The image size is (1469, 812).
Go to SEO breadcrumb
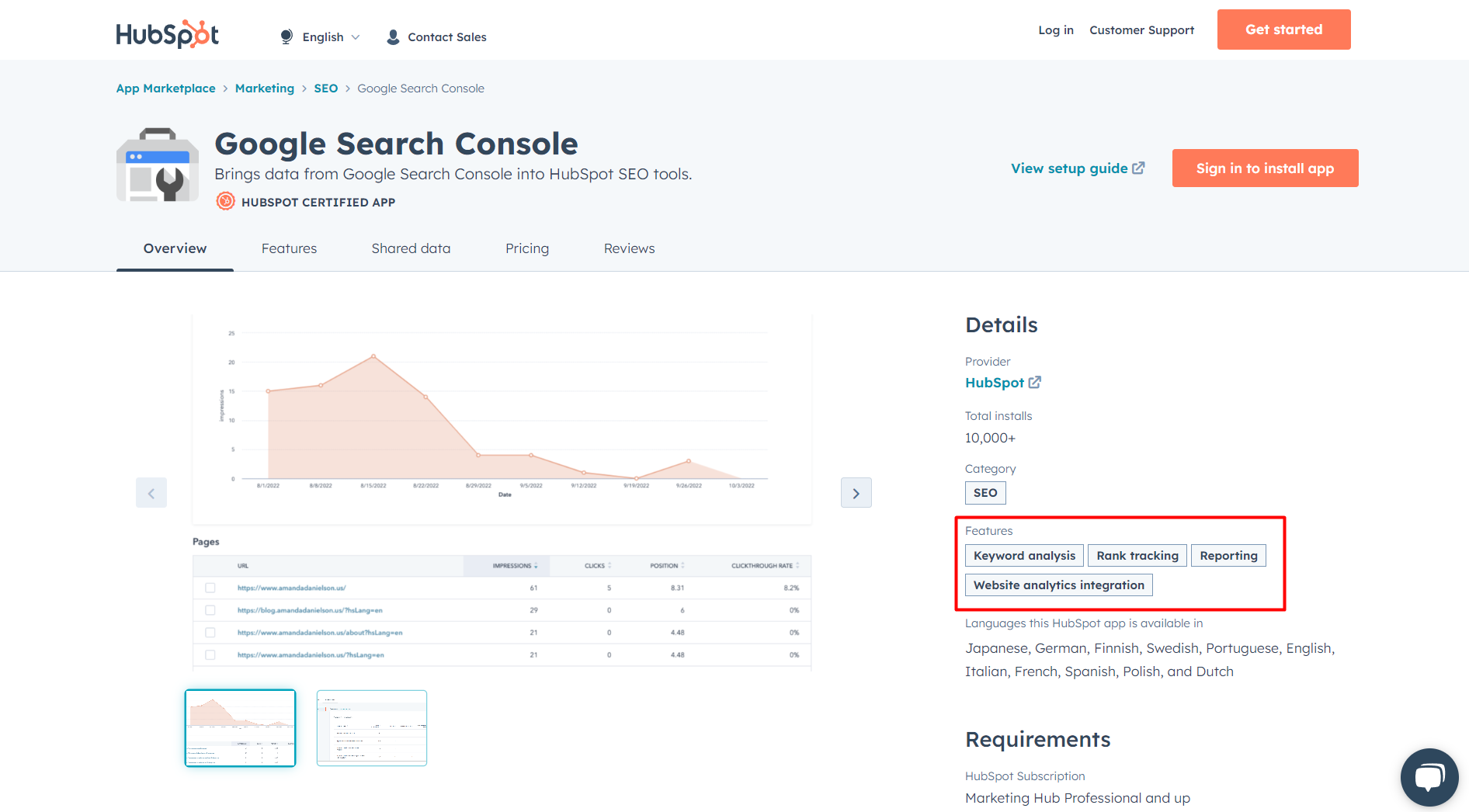(x=326, y=88)
